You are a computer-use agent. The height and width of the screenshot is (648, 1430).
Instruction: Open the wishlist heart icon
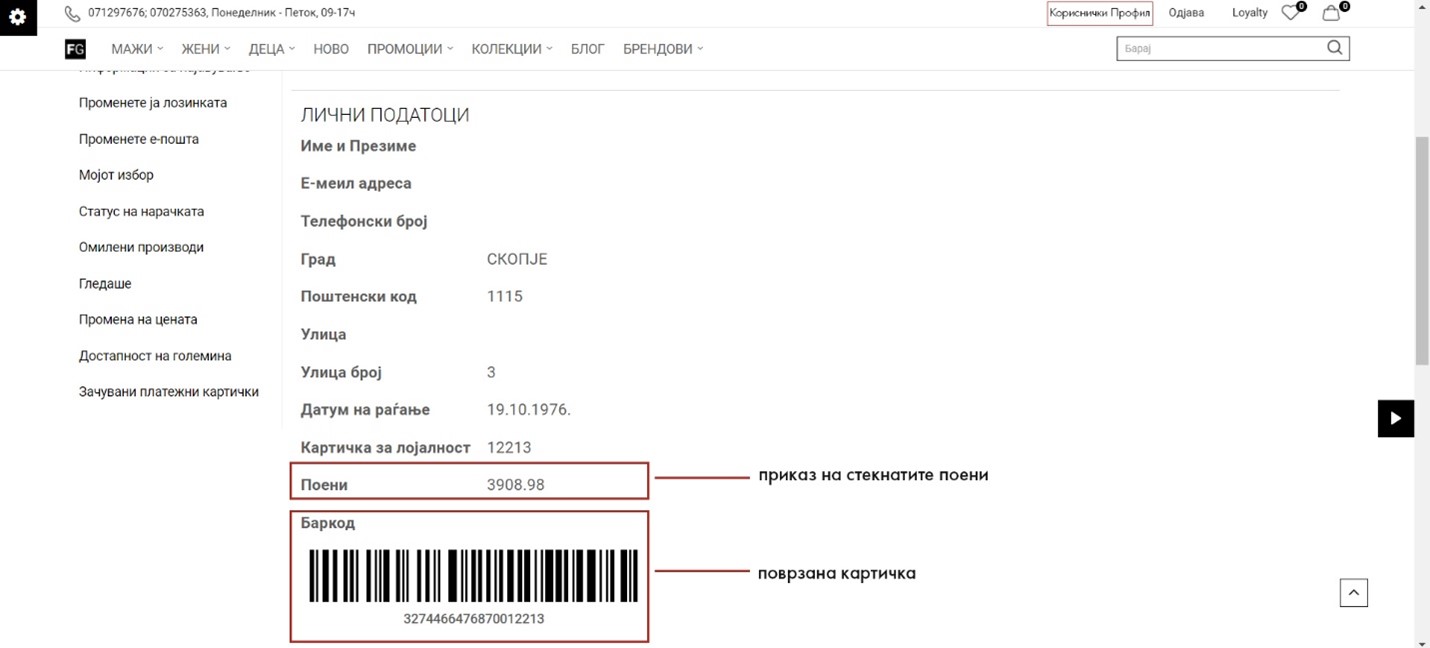(x=1291, y=13)
